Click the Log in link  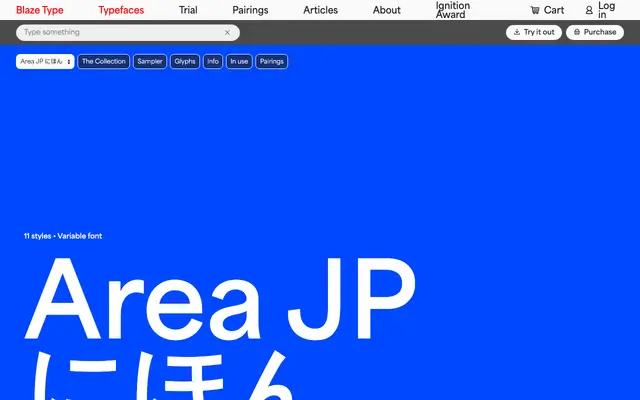click(600, 10)
